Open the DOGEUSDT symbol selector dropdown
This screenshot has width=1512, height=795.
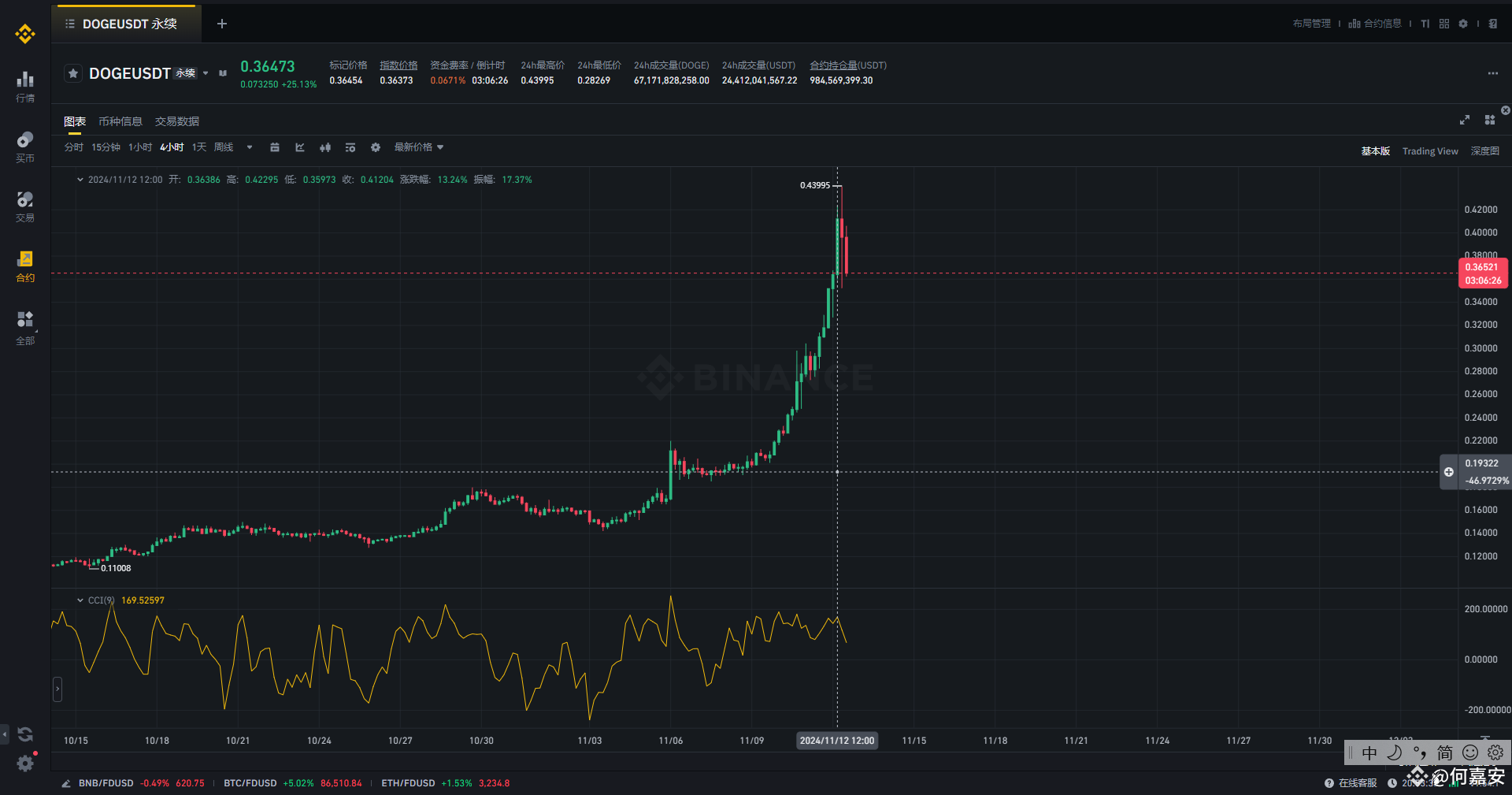coord(206,73)
